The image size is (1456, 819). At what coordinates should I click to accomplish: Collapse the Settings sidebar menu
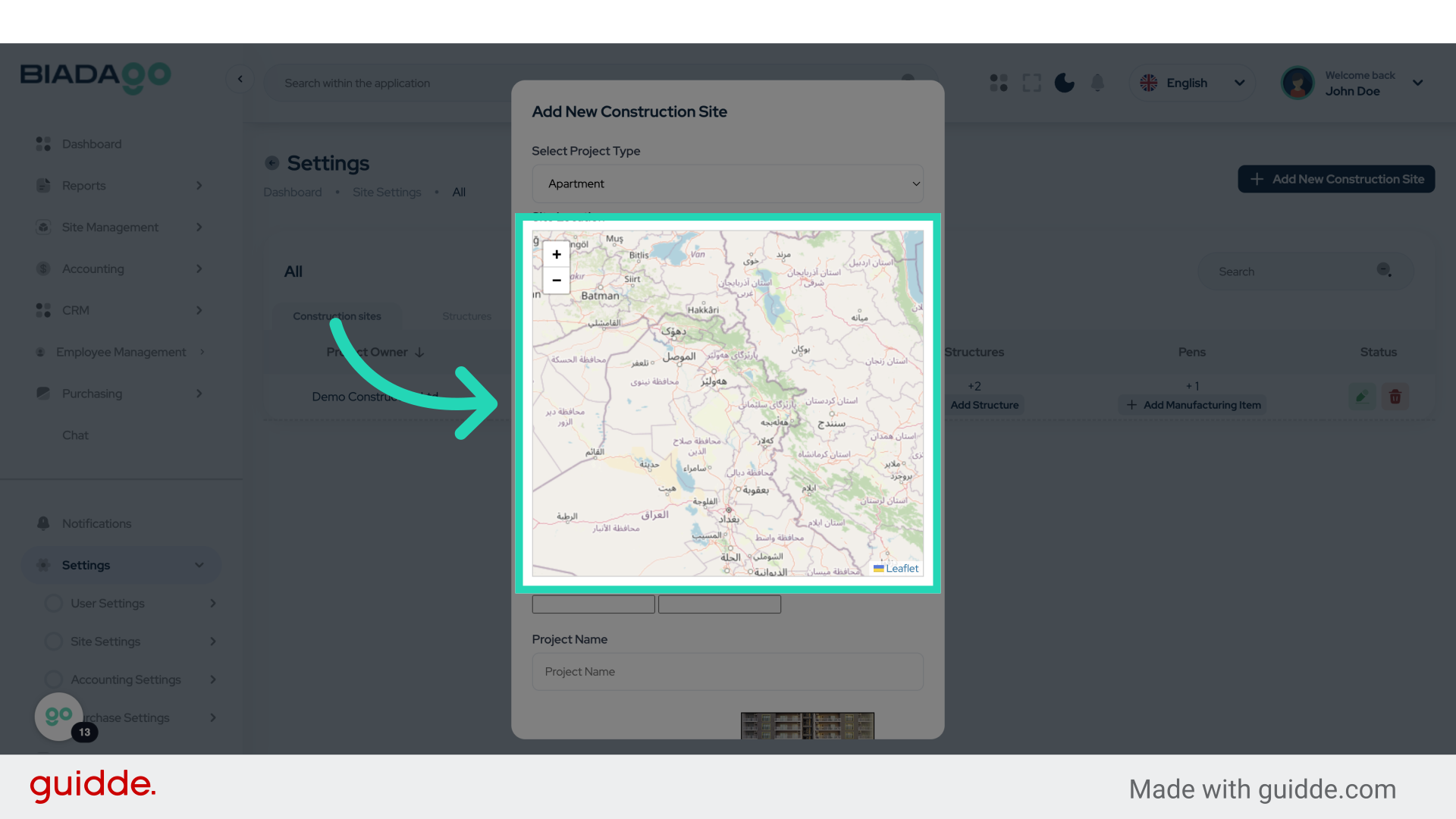coord(199,565)
